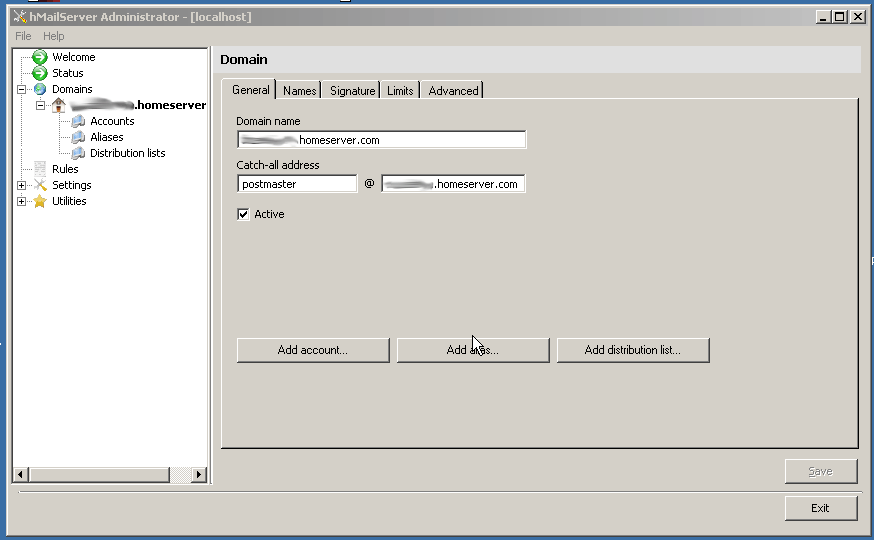The image size is (874, 540).
Task: Click the catch-all domain field after @
Action: (x=453, y=184)
